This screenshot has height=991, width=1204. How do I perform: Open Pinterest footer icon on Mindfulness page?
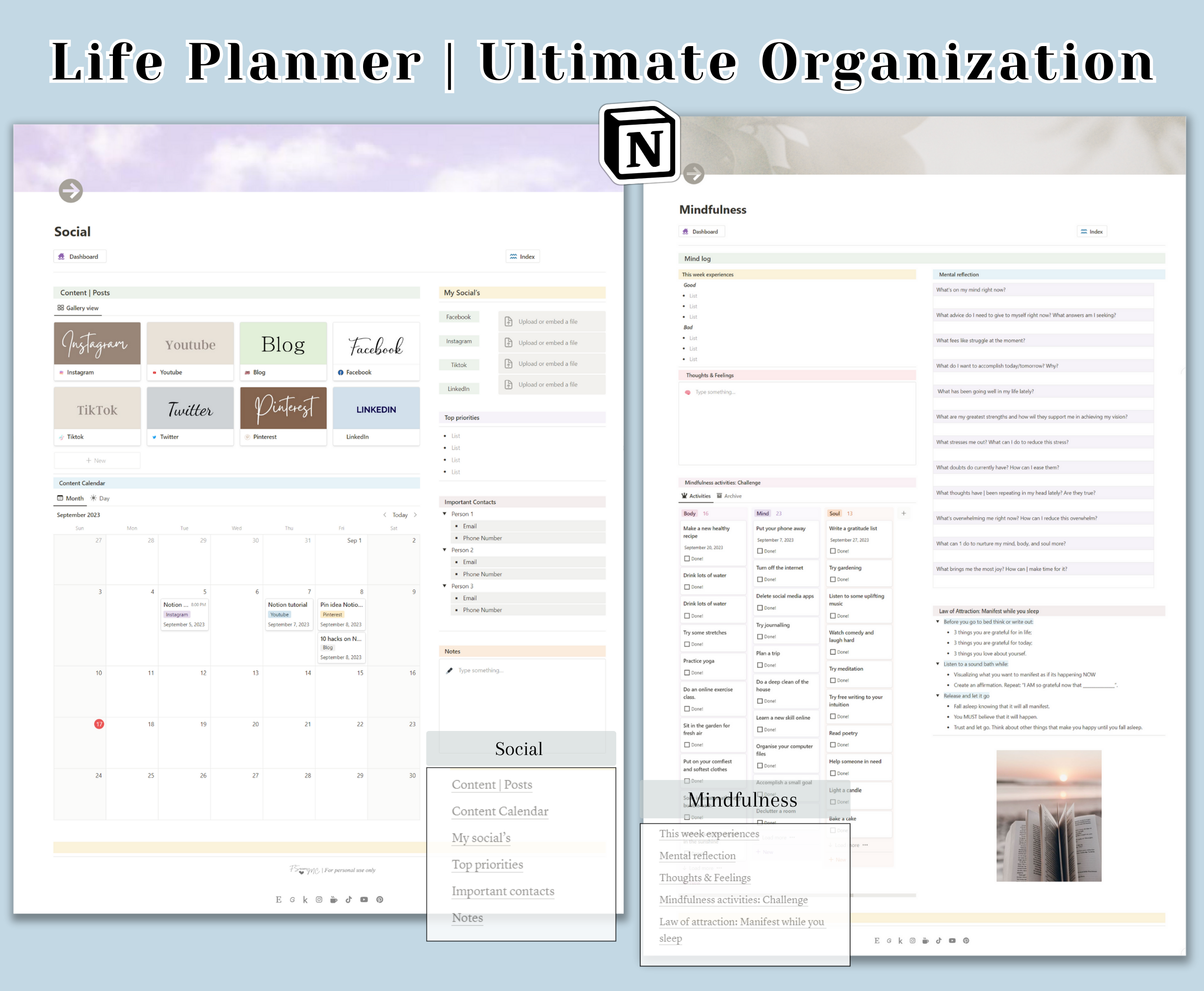966,941
